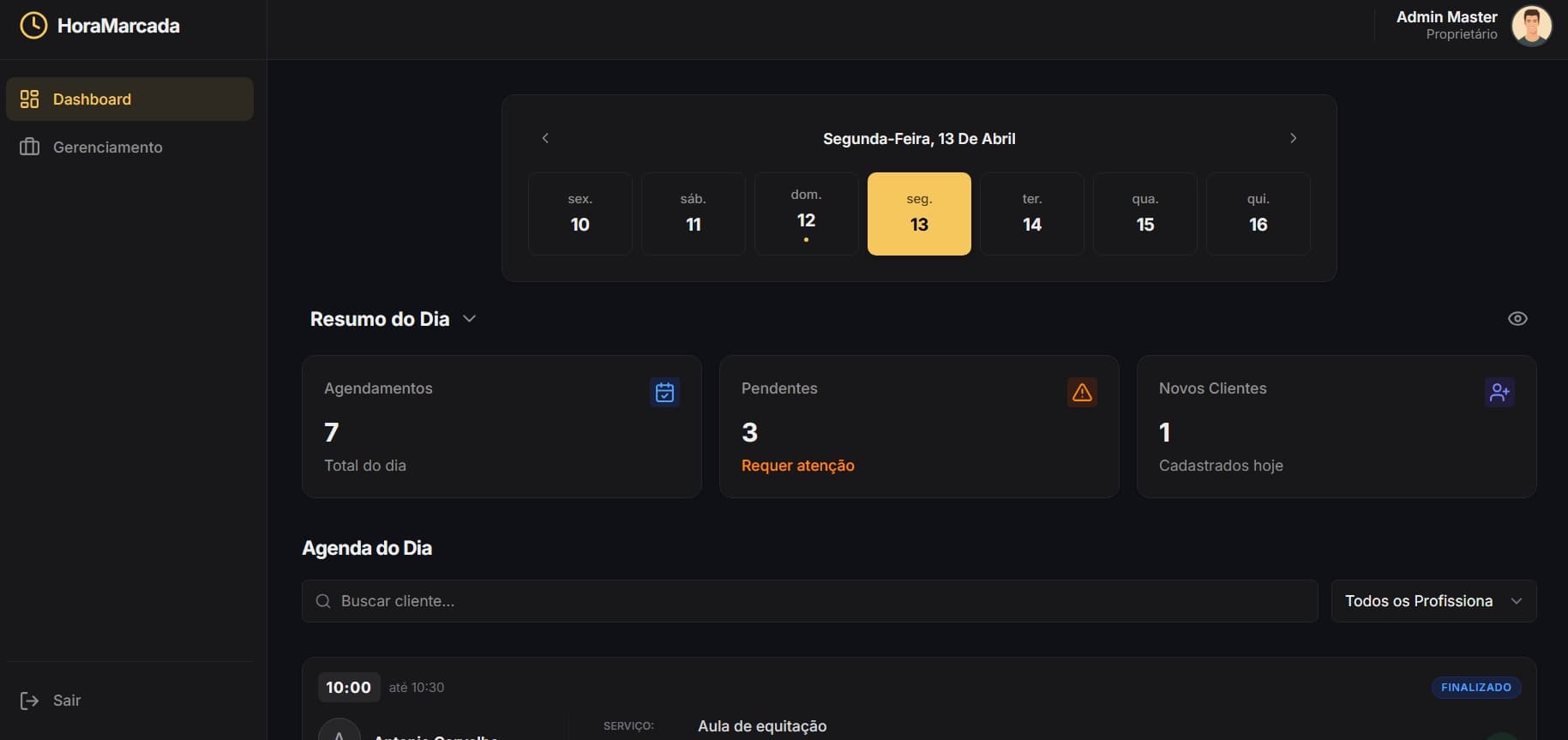Click the Agendamentos calendar-check icon
This screenshot has width=1568, height=740.
[664, 392]
